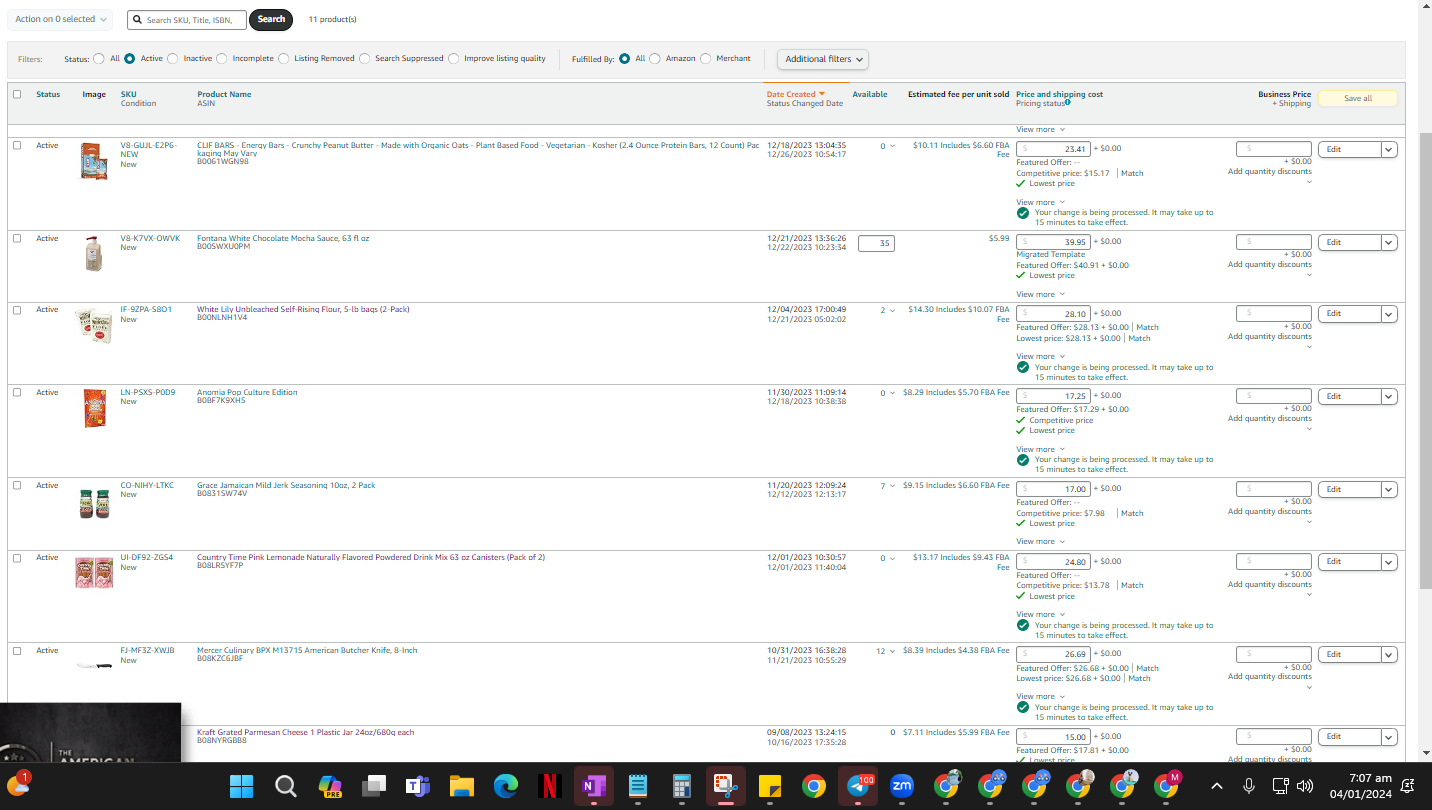Click the available quantity field showing 35

point(876,243)
